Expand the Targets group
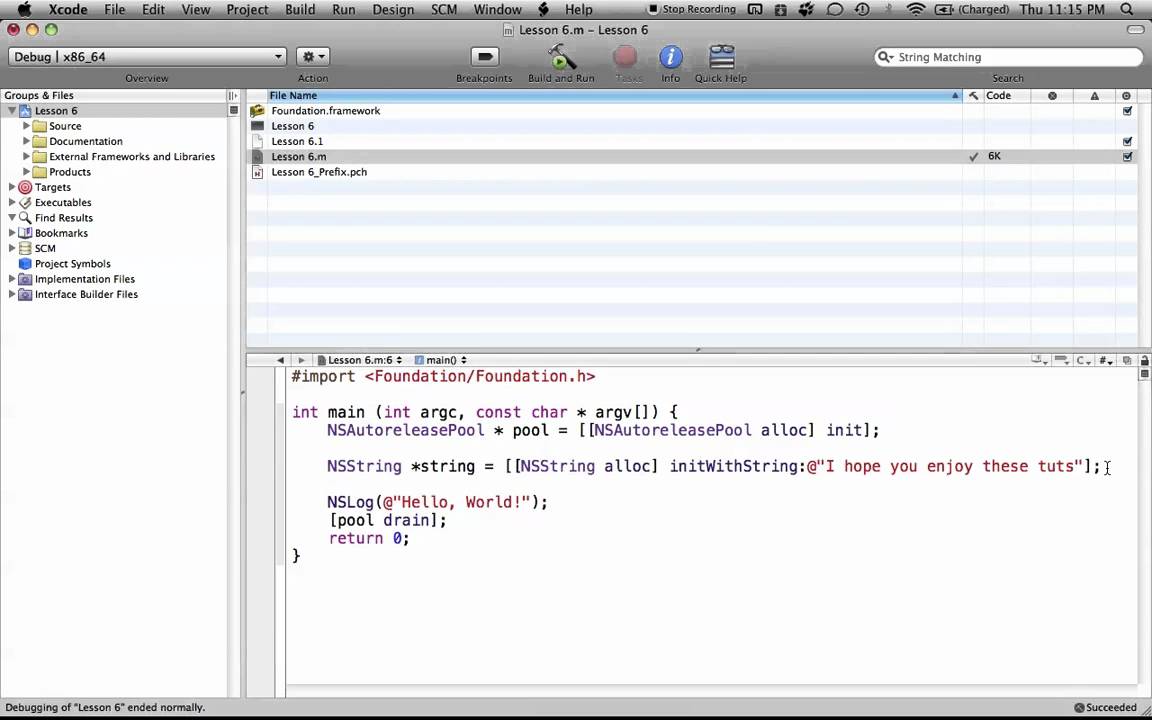 coord(12,187)
